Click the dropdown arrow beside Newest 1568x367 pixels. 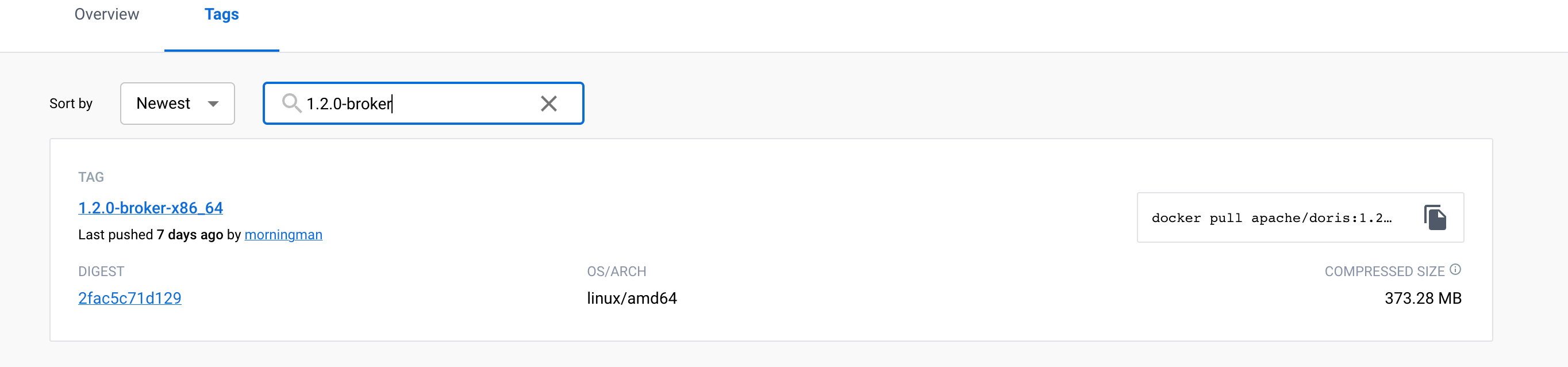tap(213, 104)
